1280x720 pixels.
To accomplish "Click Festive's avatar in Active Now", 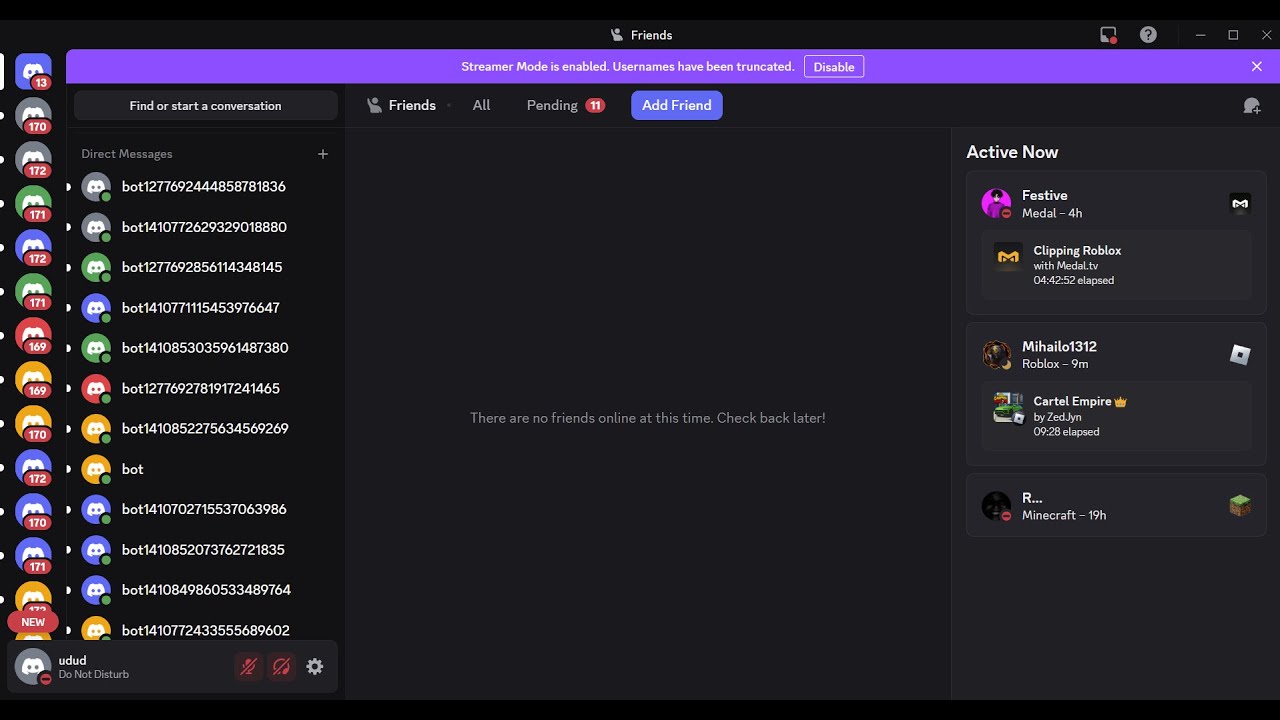I will 996,204.
